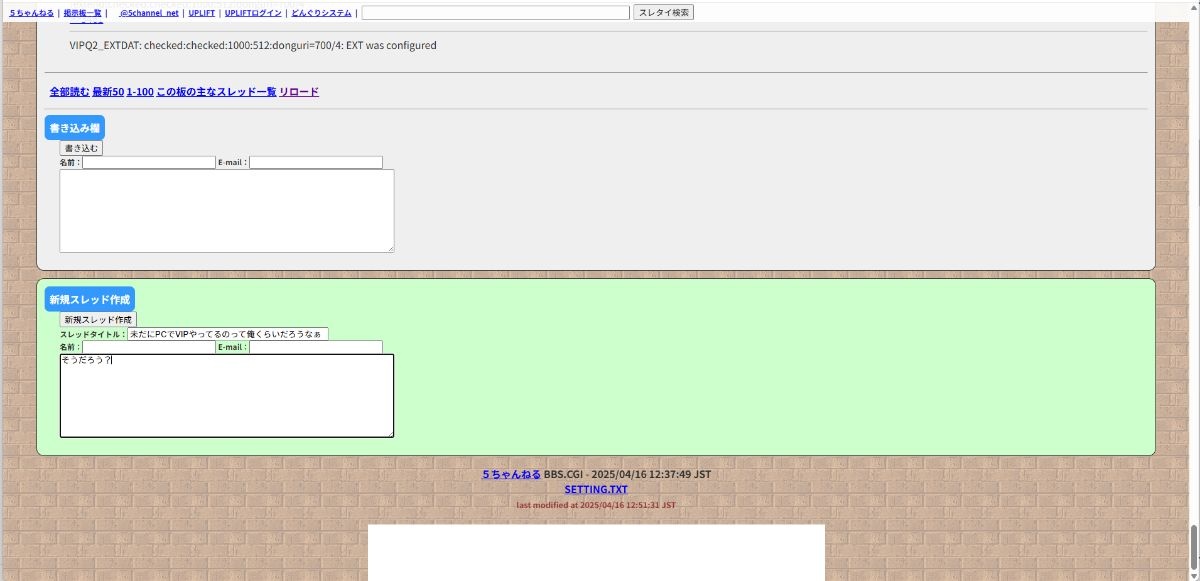Click the リロード link
The width and height of the screenshot is (1200, 581).
(299, 92)
